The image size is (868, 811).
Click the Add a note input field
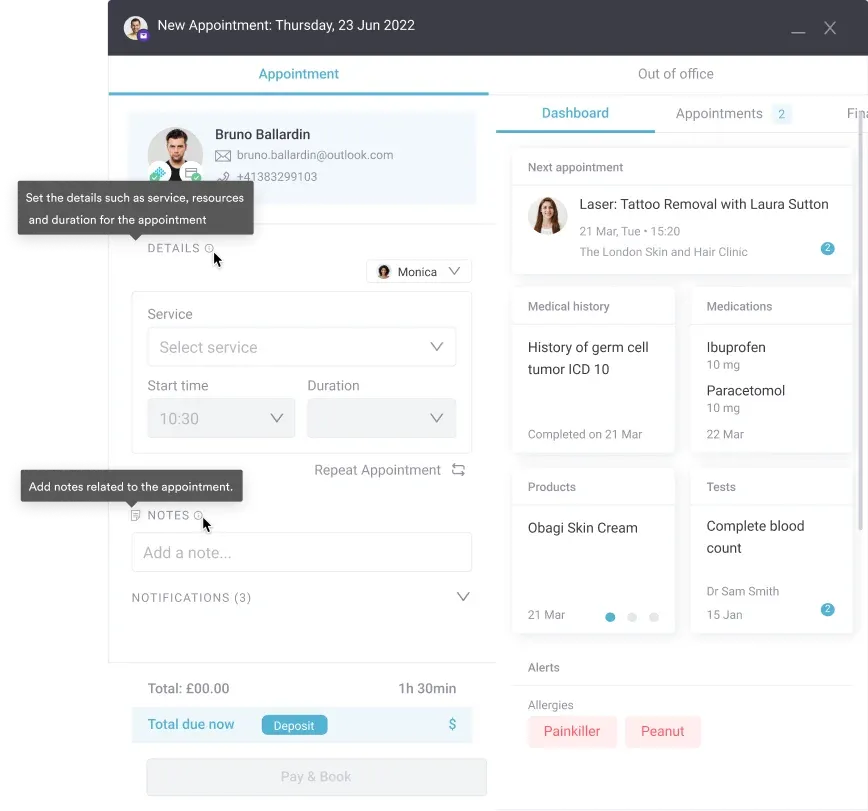[301, 551]
